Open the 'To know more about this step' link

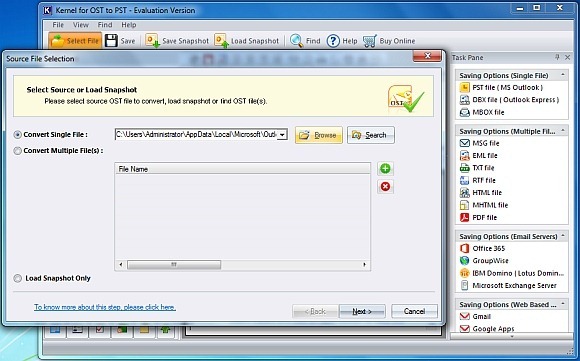click(x=105, y=307)
